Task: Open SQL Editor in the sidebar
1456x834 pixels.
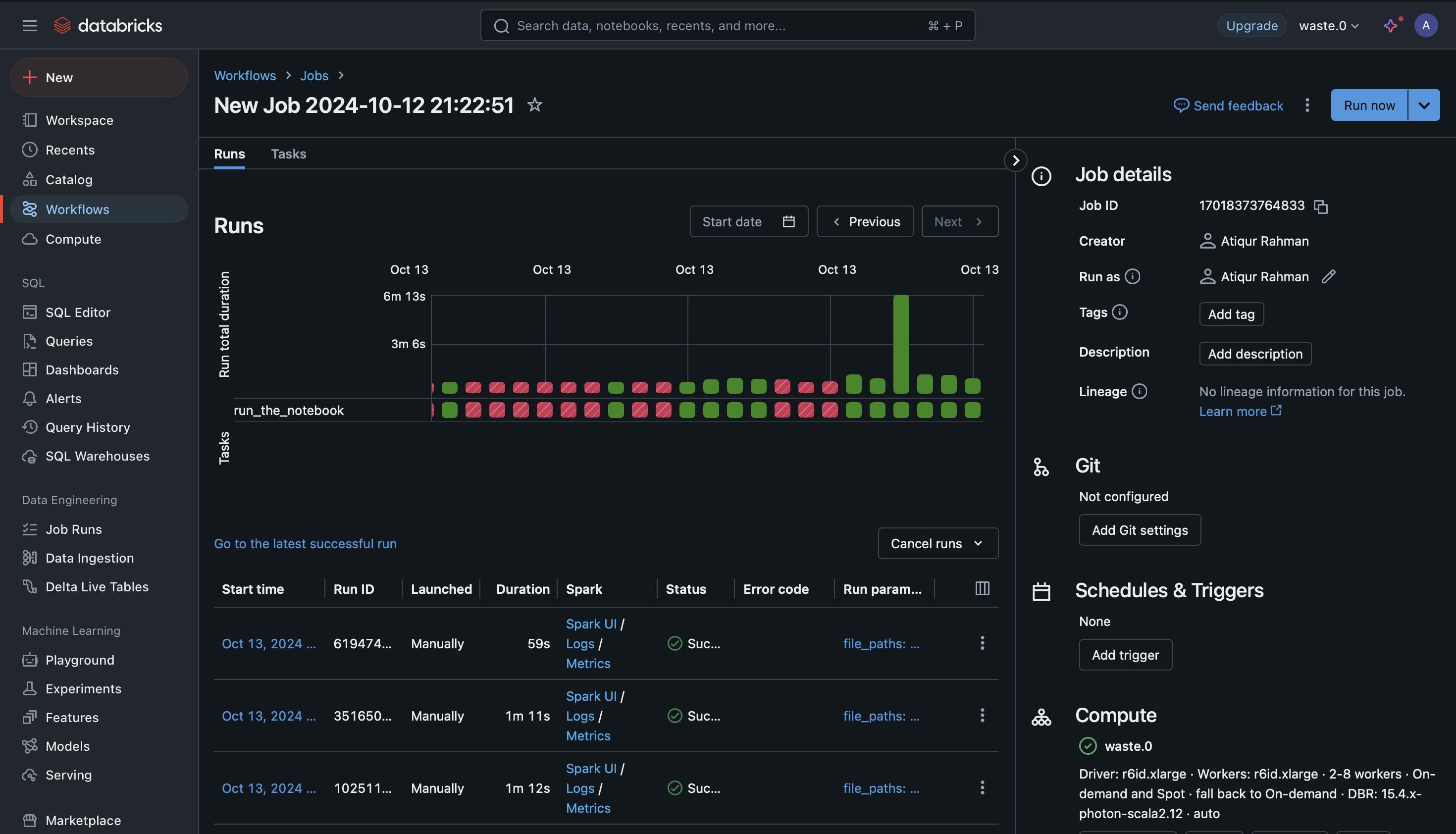Action: pos(99,312)
